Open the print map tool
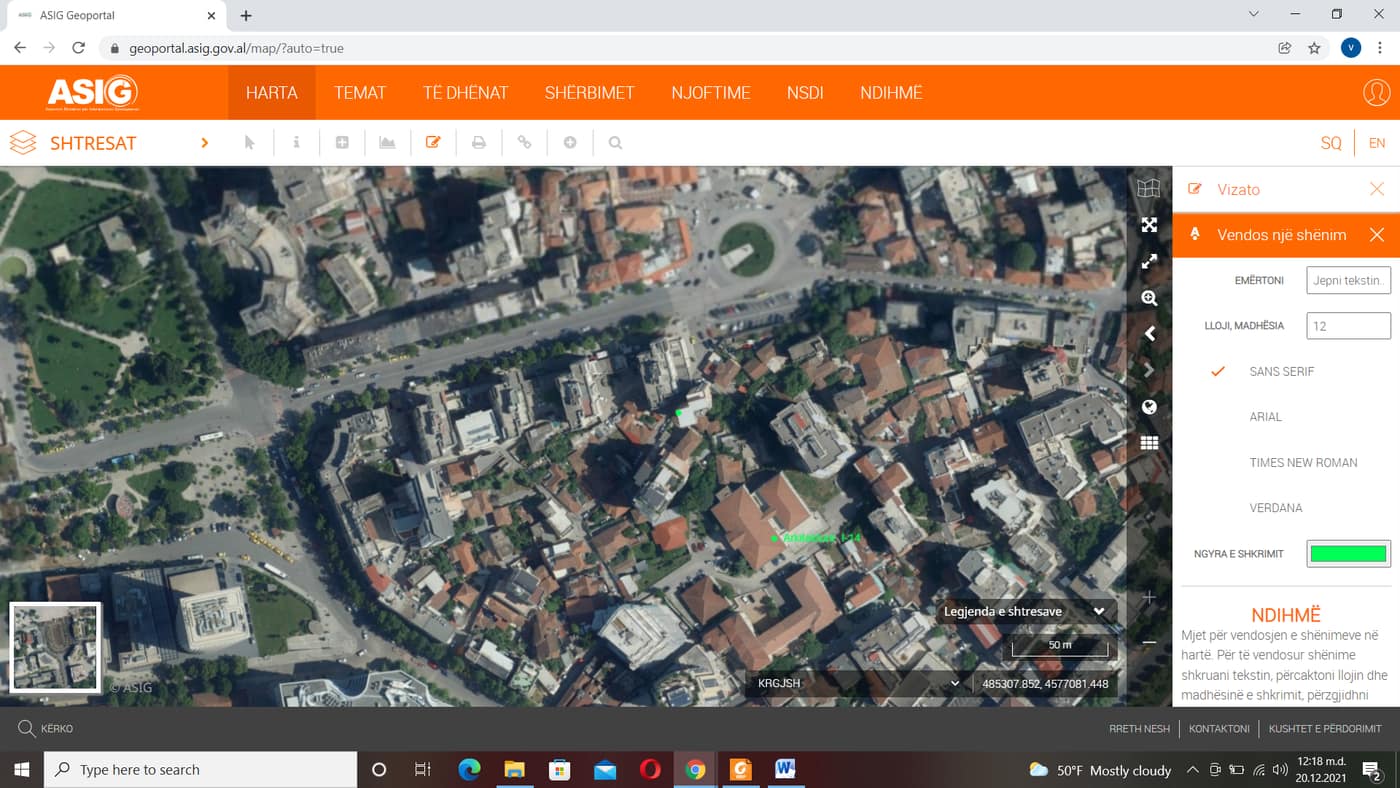Screen dimensions: 1400x788 pyautogui.click(x=479, y=143)
